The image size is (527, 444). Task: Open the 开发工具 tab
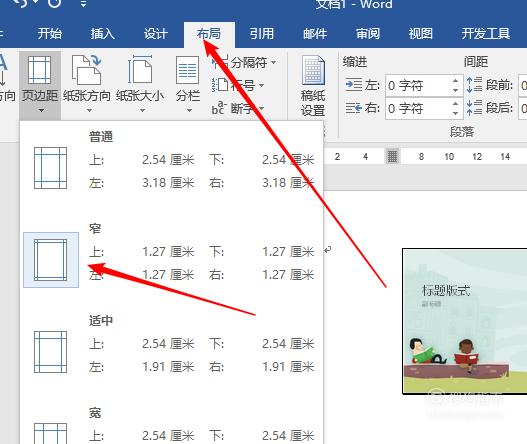click(x=486, y=34)
